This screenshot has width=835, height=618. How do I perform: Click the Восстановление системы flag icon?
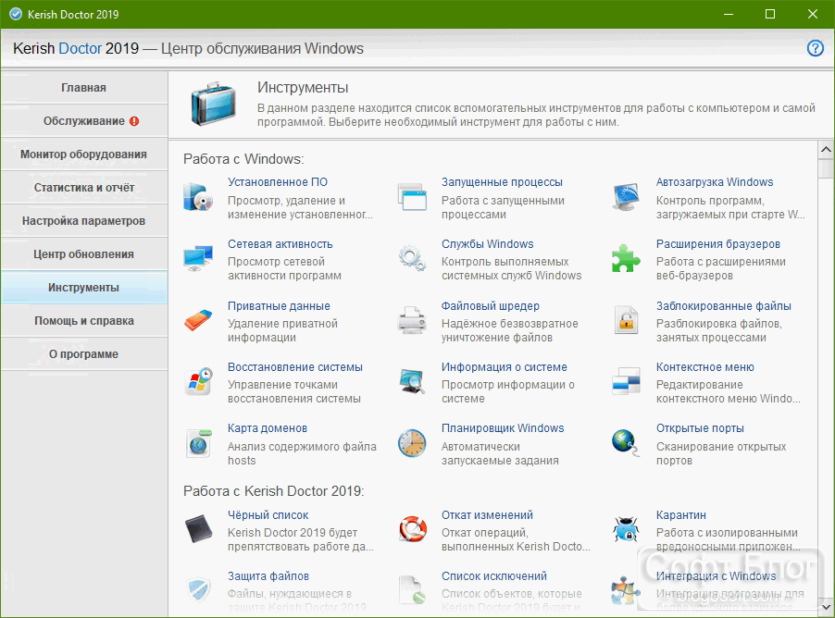(x=198, y=381)
